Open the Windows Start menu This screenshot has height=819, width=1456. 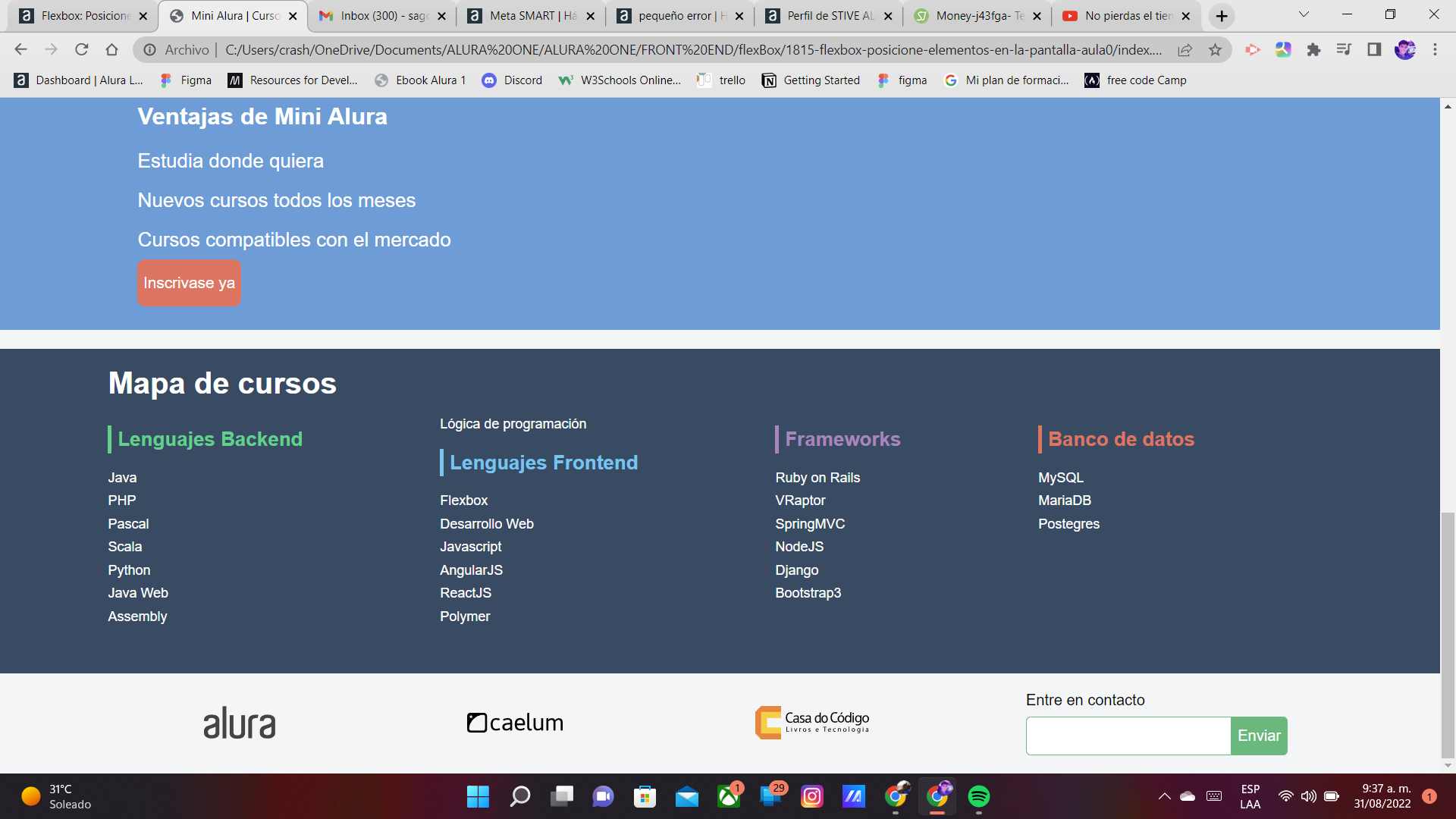point(478,796)
